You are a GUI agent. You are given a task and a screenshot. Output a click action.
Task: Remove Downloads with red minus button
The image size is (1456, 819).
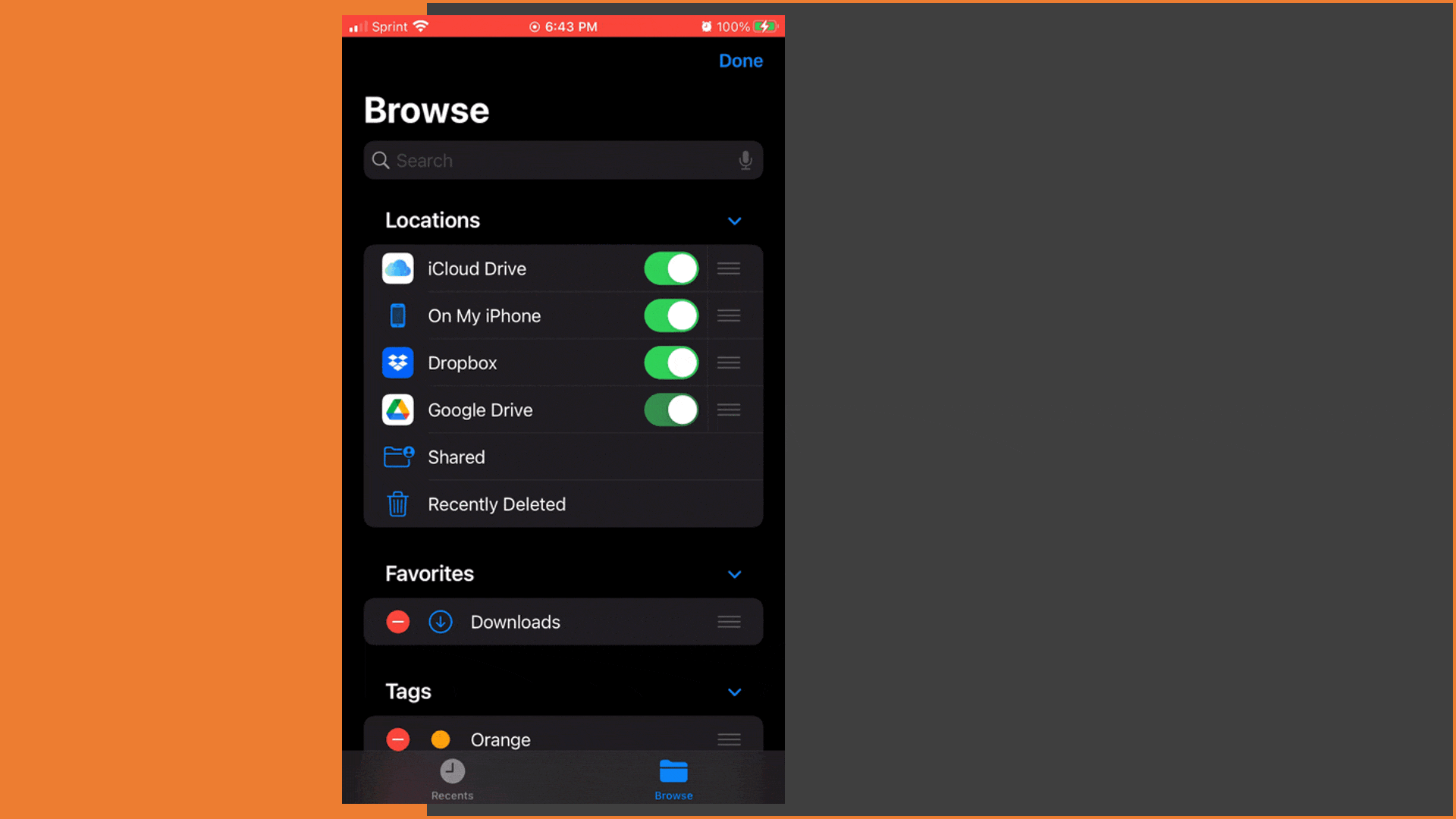[397, 622]
